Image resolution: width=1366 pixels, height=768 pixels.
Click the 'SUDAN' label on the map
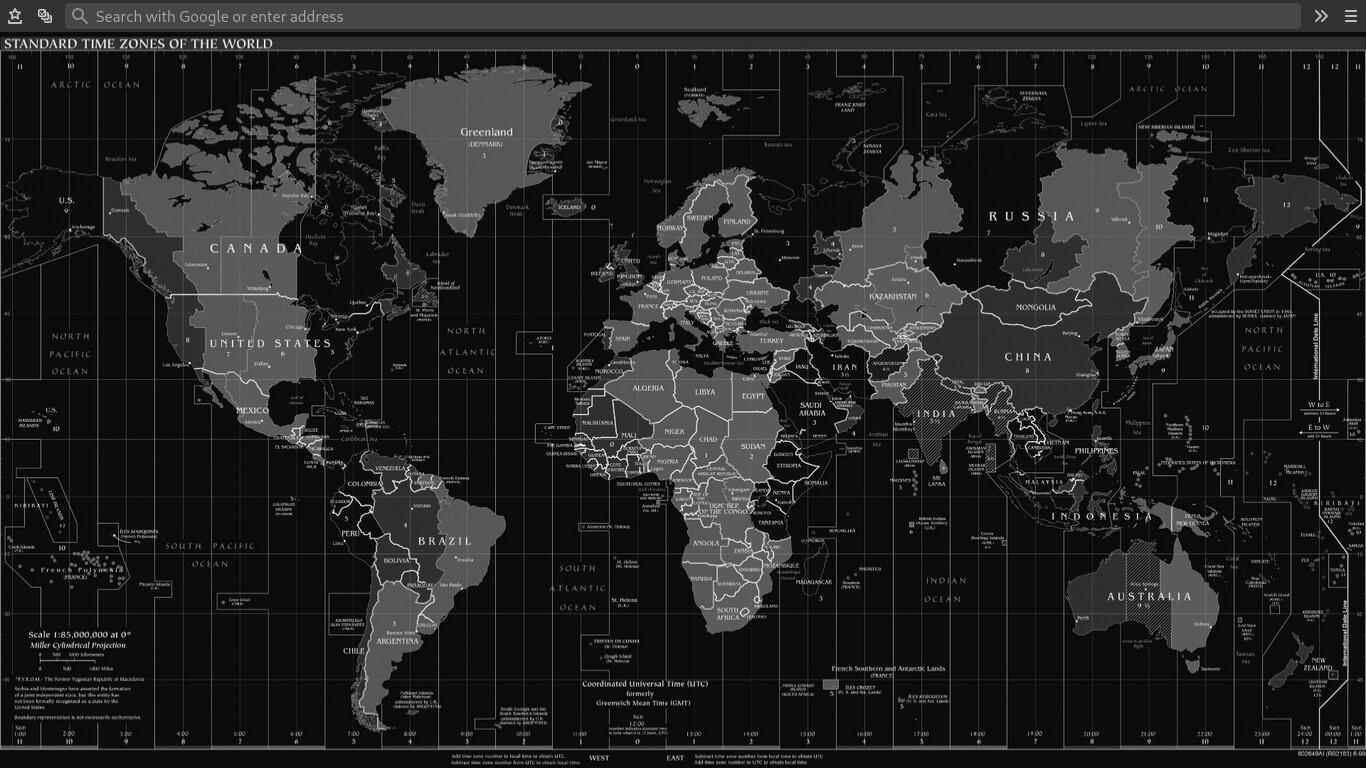coord(753,447)
